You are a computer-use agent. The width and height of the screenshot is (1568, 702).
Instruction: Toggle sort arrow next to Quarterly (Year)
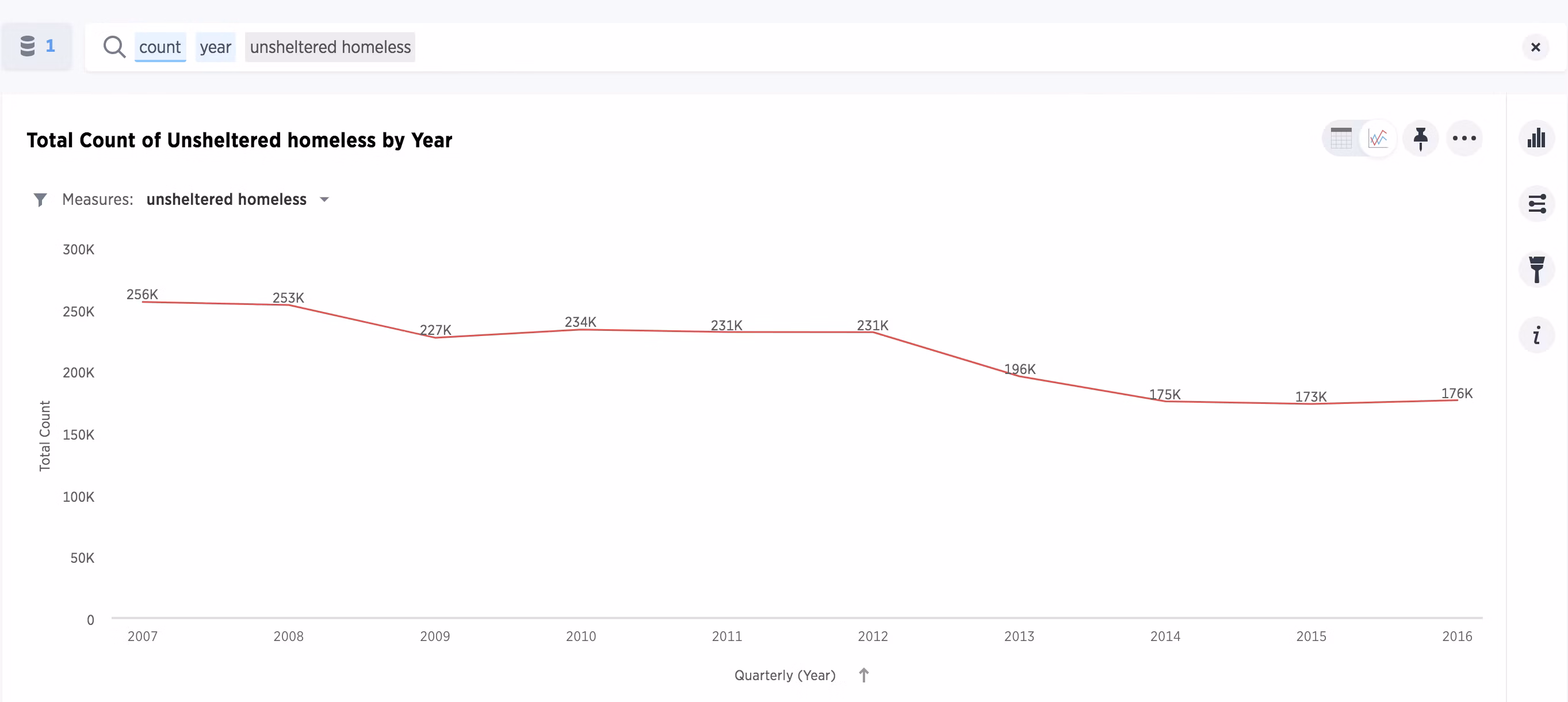tap(864, 674)
